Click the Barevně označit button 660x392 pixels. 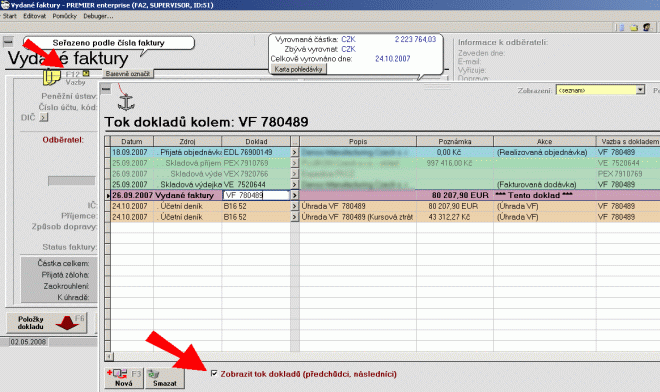coord(128,74)
